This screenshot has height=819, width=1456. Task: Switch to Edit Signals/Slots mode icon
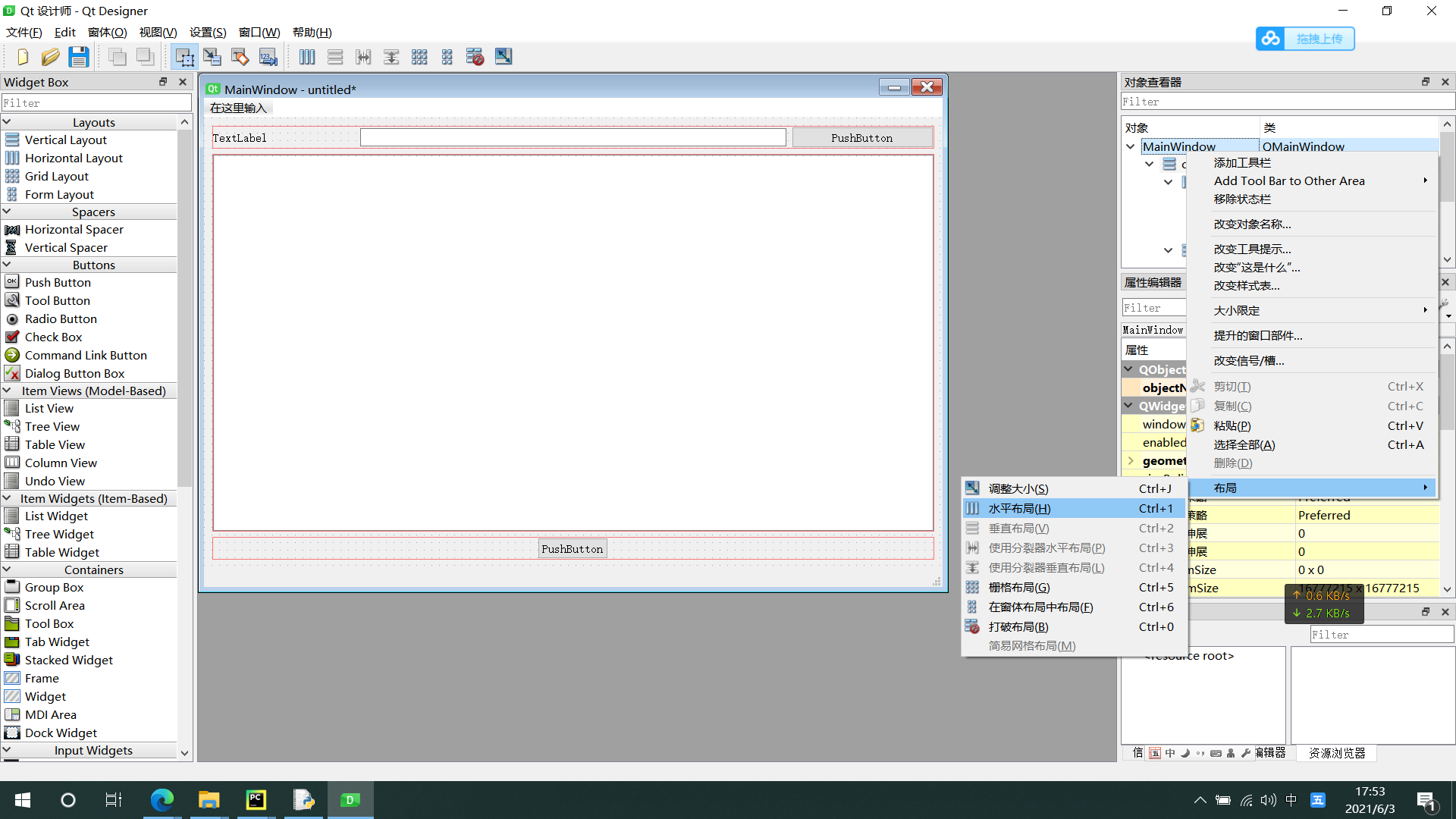pyautogui.click(x=212, y=57)
